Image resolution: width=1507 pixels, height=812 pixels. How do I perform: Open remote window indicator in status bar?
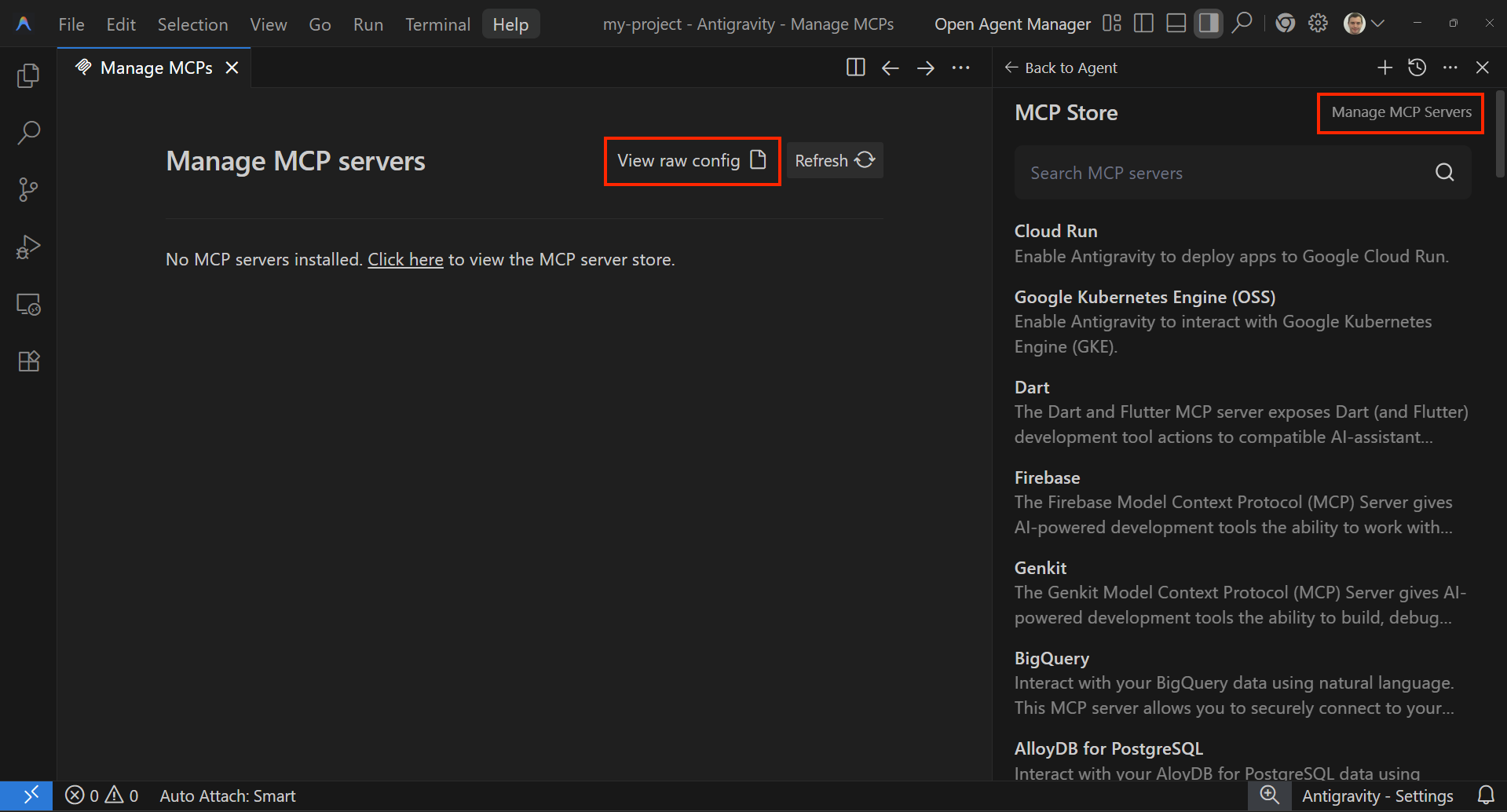[27, 796]
